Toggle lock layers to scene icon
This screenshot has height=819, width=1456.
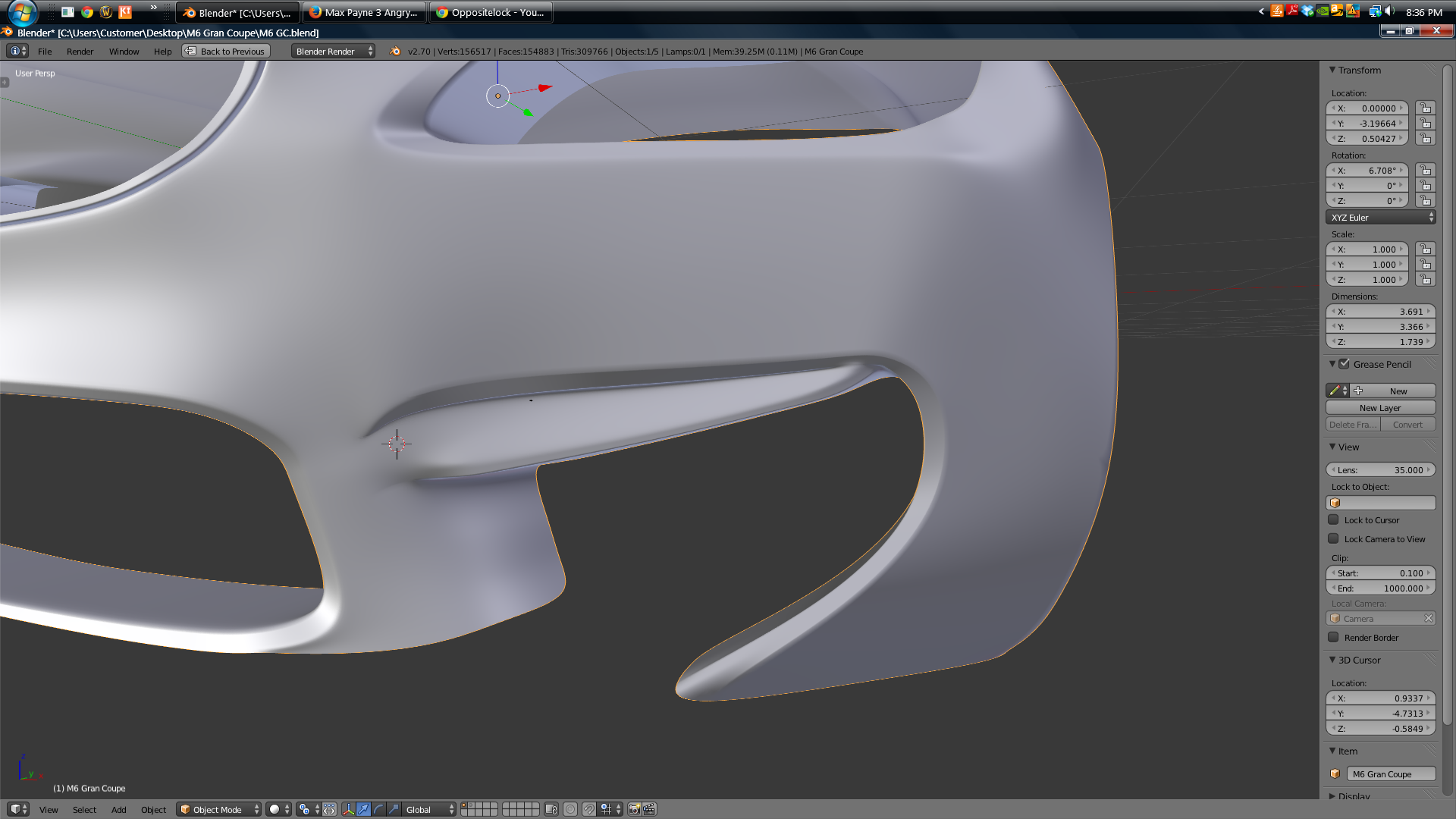(551, 809)
